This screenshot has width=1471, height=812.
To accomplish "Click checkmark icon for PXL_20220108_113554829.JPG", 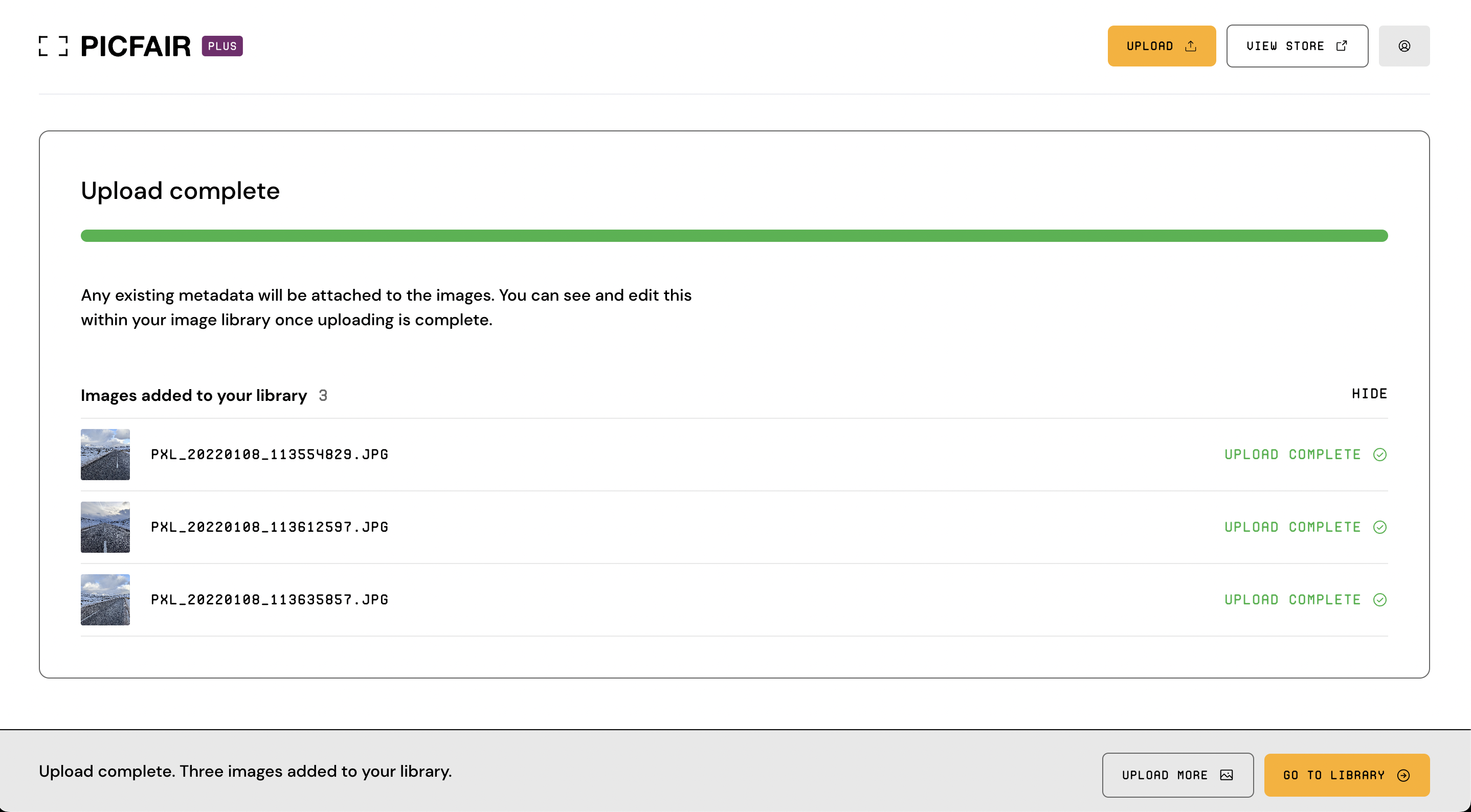I will [x=1380, y=455].
